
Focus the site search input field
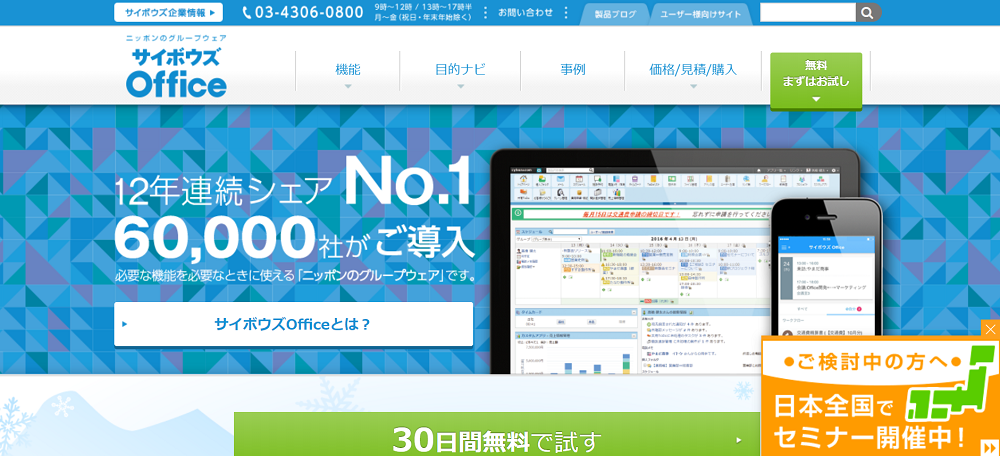807,12
